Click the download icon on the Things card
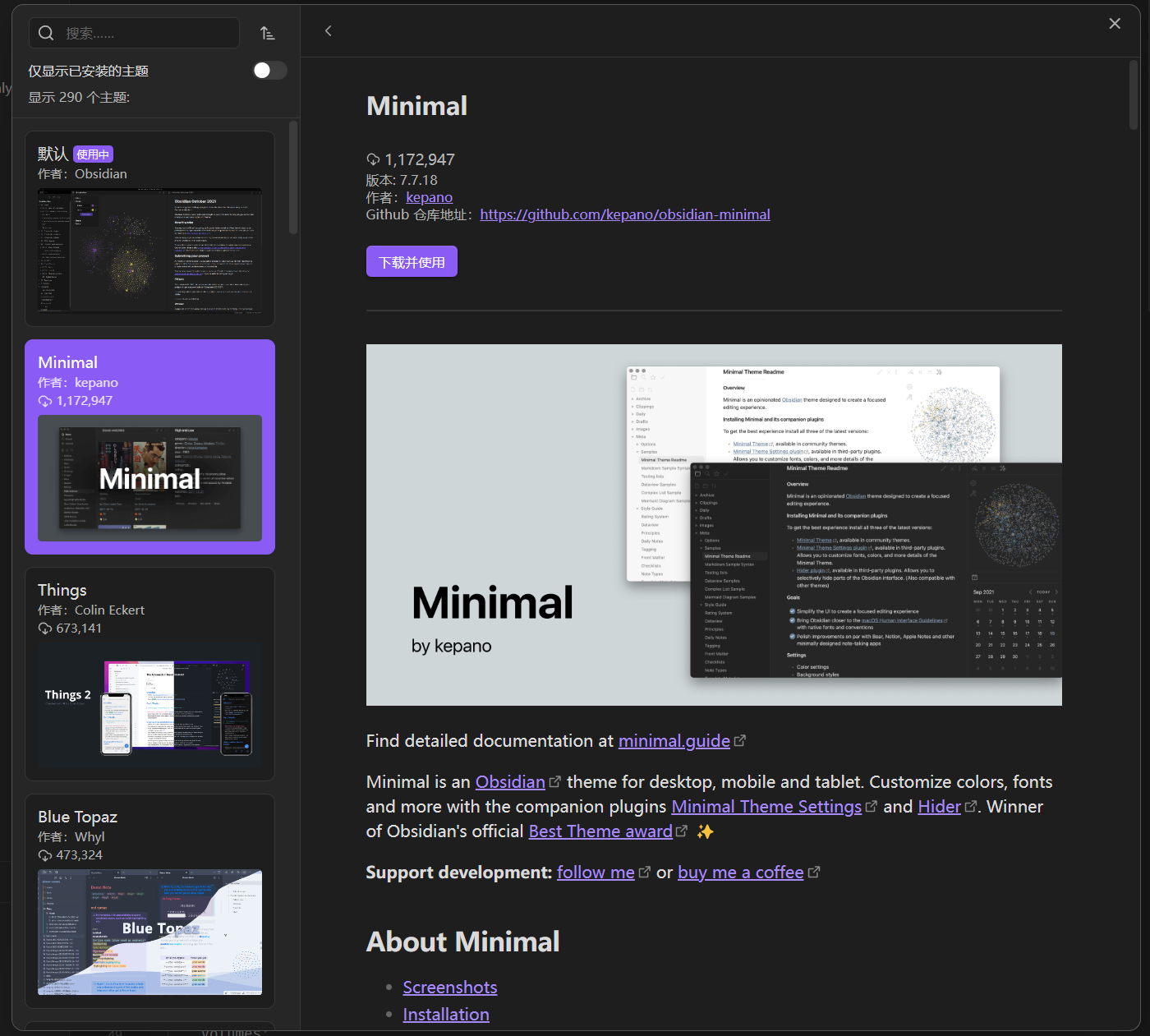1150x1036 pixels. click(x=45, y=629)
